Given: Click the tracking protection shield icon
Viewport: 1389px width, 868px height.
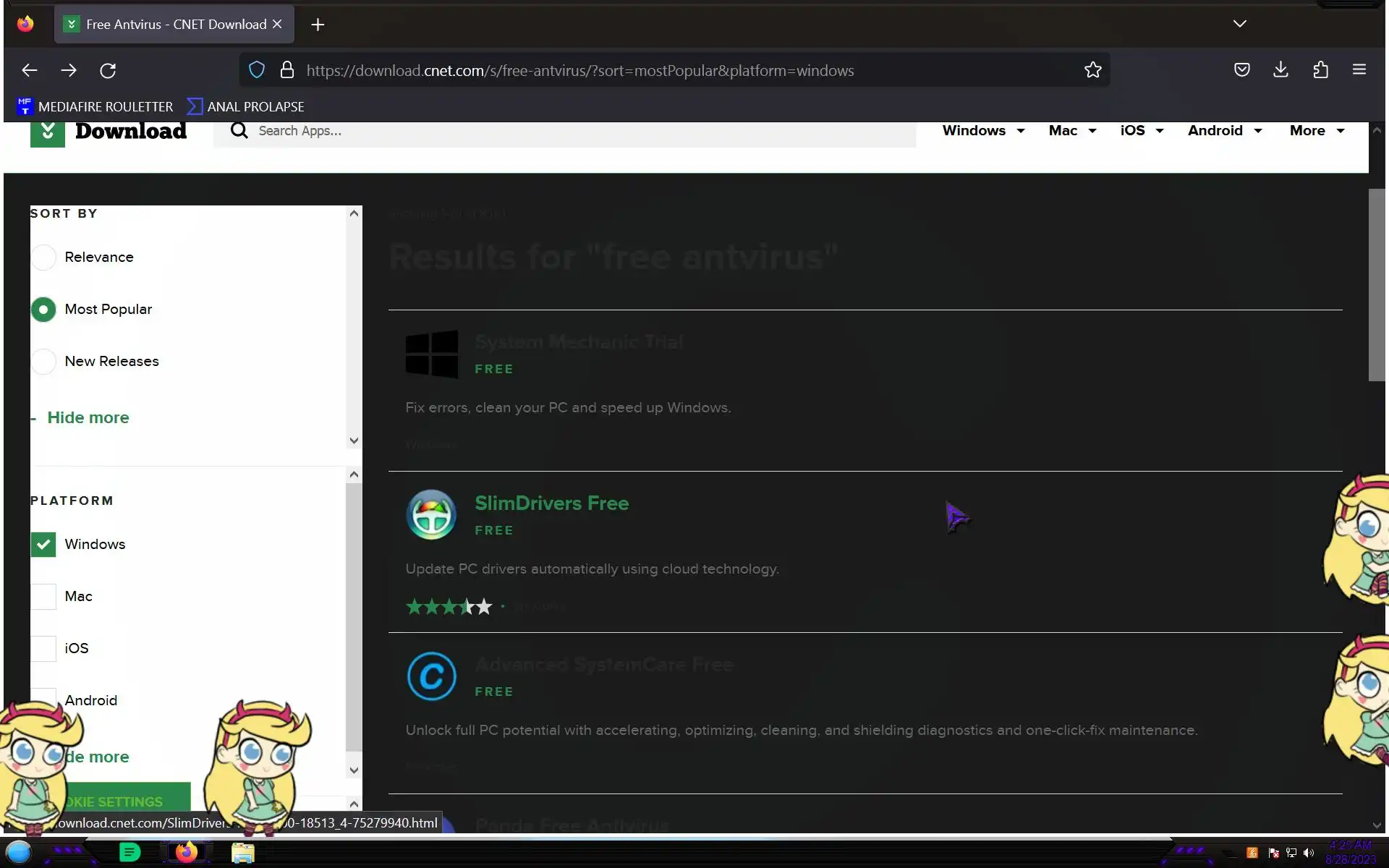Looking at the screenshot, I should (257, 70).
